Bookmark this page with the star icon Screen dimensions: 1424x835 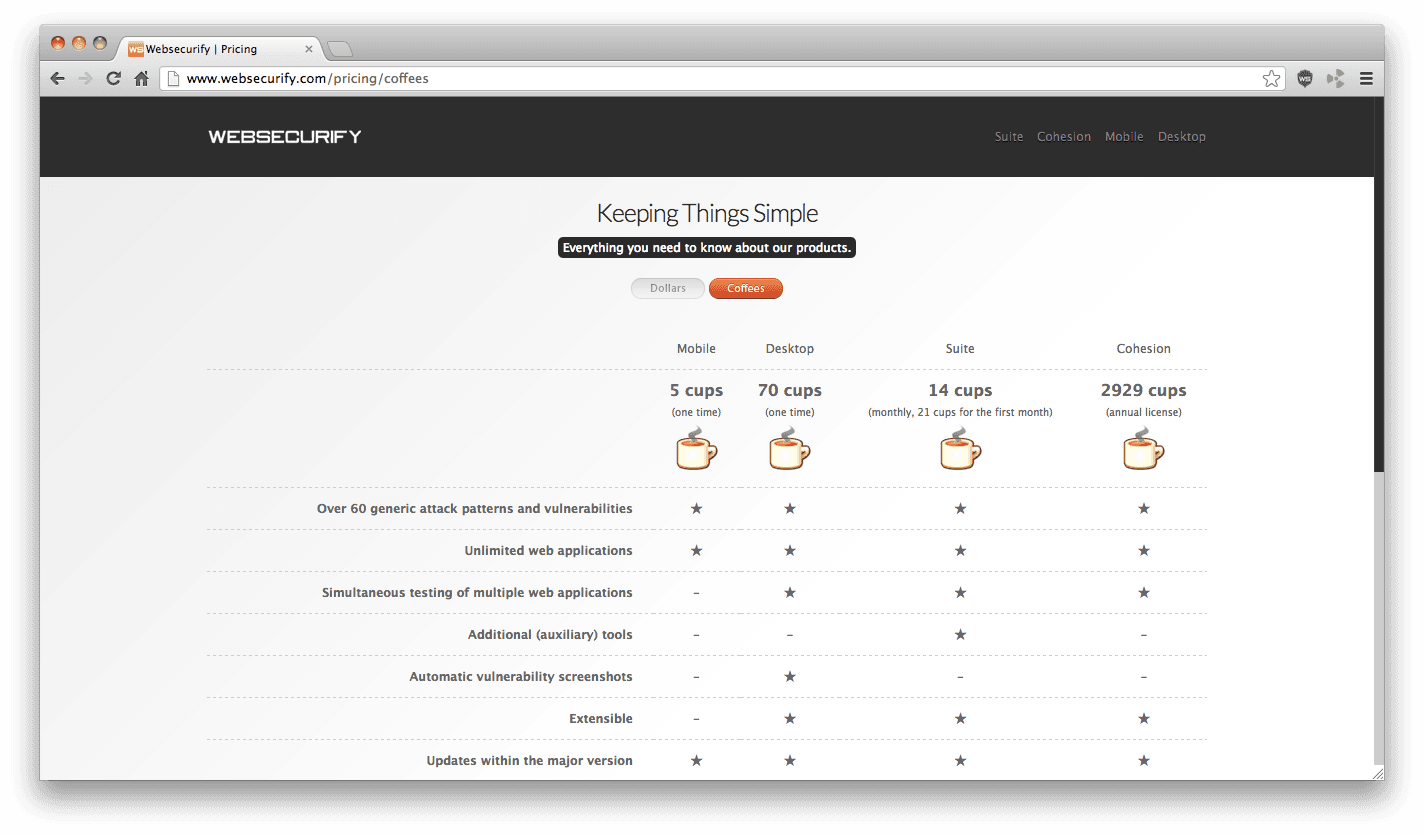pyautogui.click(x=1271, y=78)
